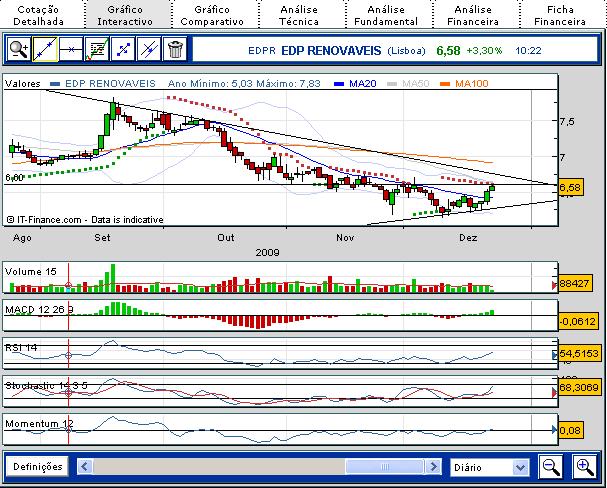The width and height of the screenshot is (607, 488).
Task: Click the trash bin delete icon
Action: coord(174,48)
